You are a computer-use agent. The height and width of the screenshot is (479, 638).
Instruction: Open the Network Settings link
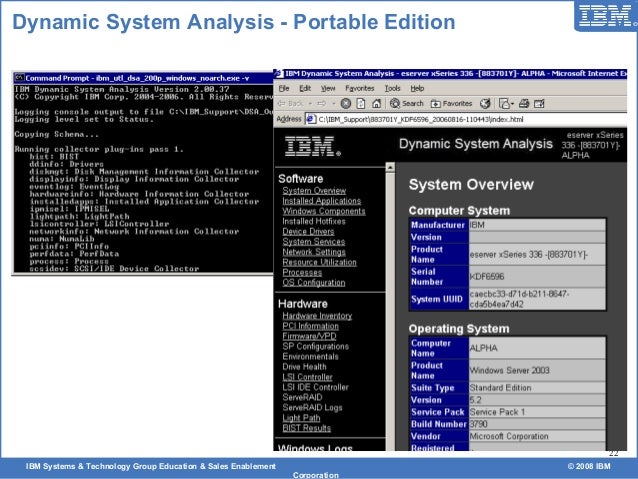pos(314,252)
